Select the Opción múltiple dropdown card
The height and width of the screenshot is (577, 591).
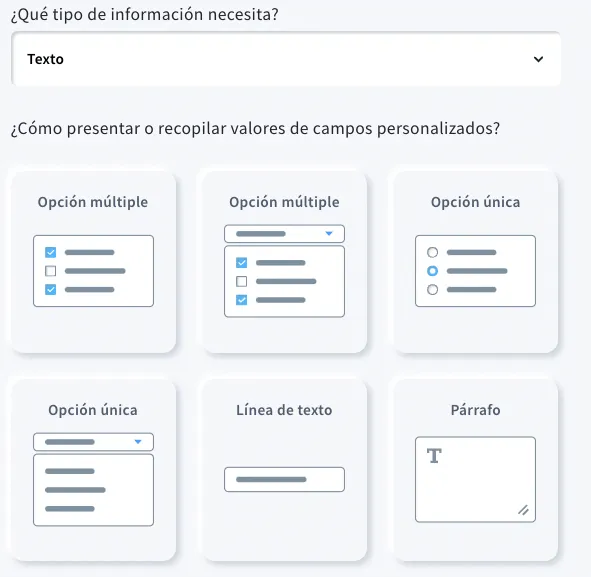284,262
